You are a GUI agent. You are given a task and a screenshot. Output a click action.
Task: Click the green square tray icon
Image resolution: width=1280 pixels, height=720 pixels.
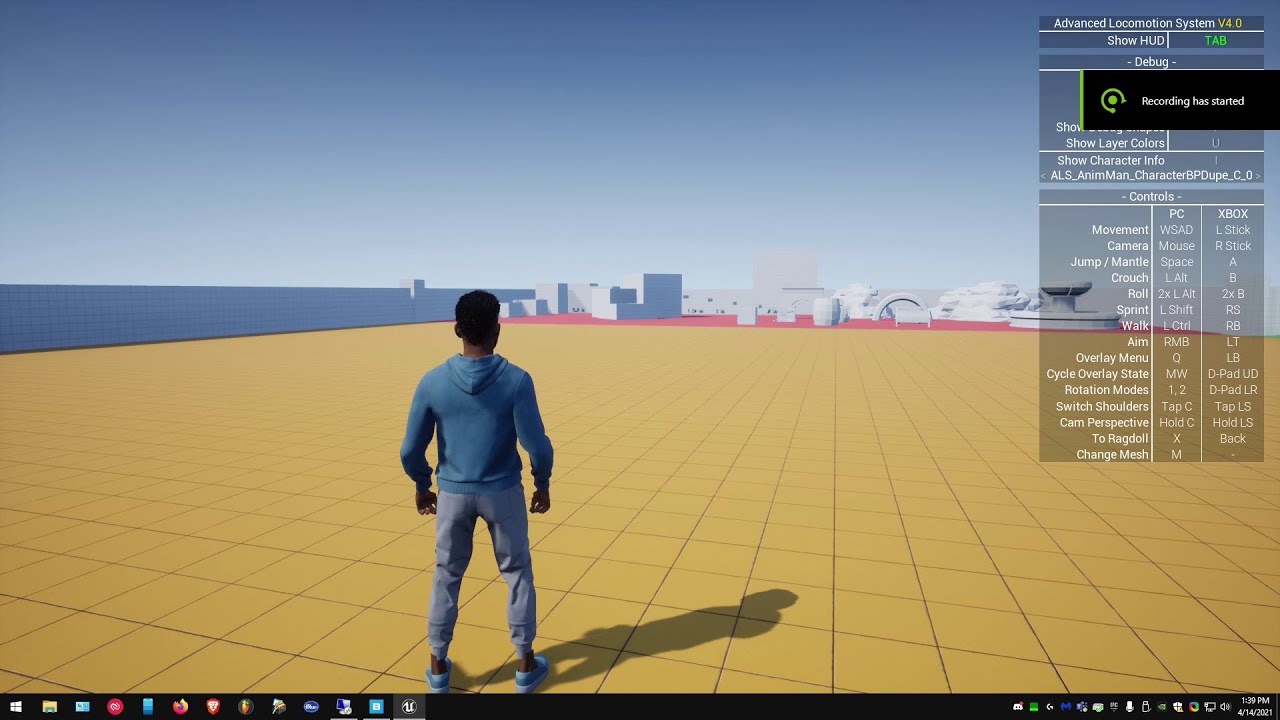point(1034,707)
